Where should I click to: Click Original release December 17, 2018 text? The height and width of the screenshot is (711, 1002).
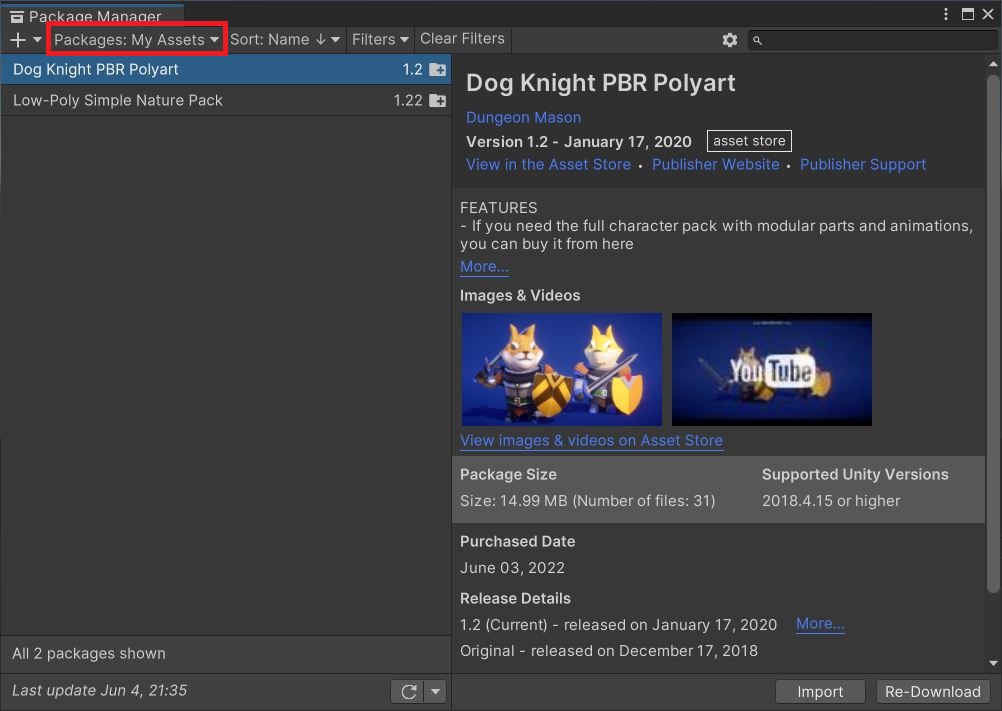[x=609, y=651]
